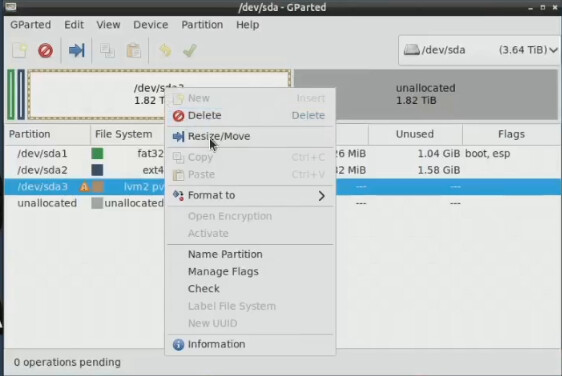Image resolution: width=562 pixels, height=376 pixels.
Task: Click the GParted window icon in title bar
Action: [11, 6]
